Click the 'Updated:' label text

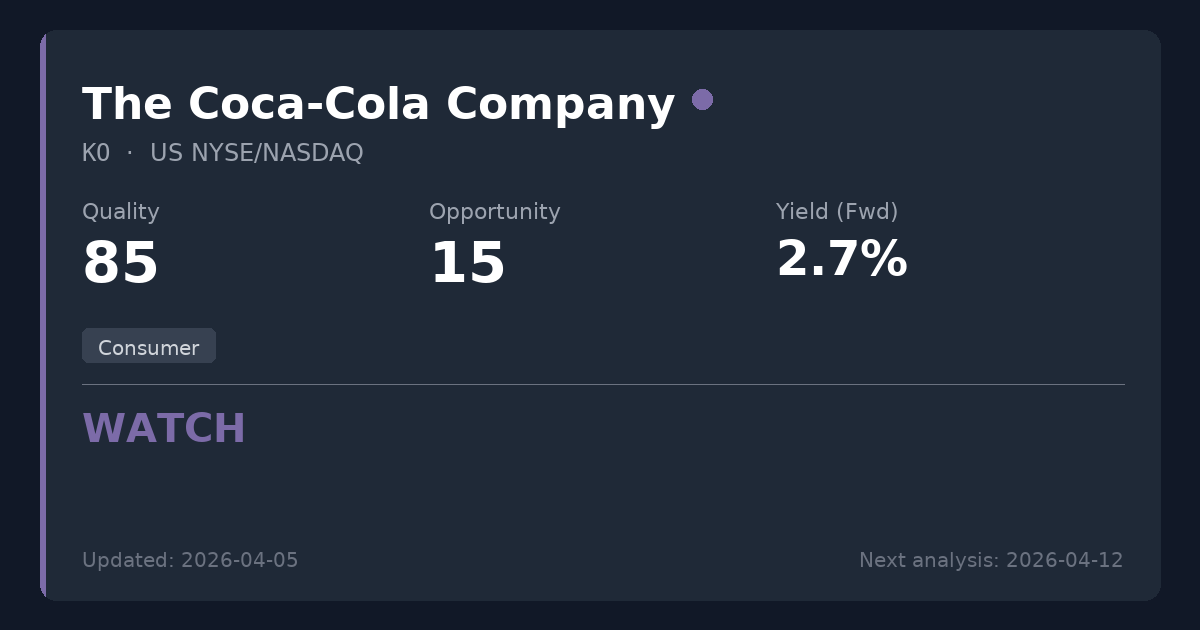(x=128, y=560)
